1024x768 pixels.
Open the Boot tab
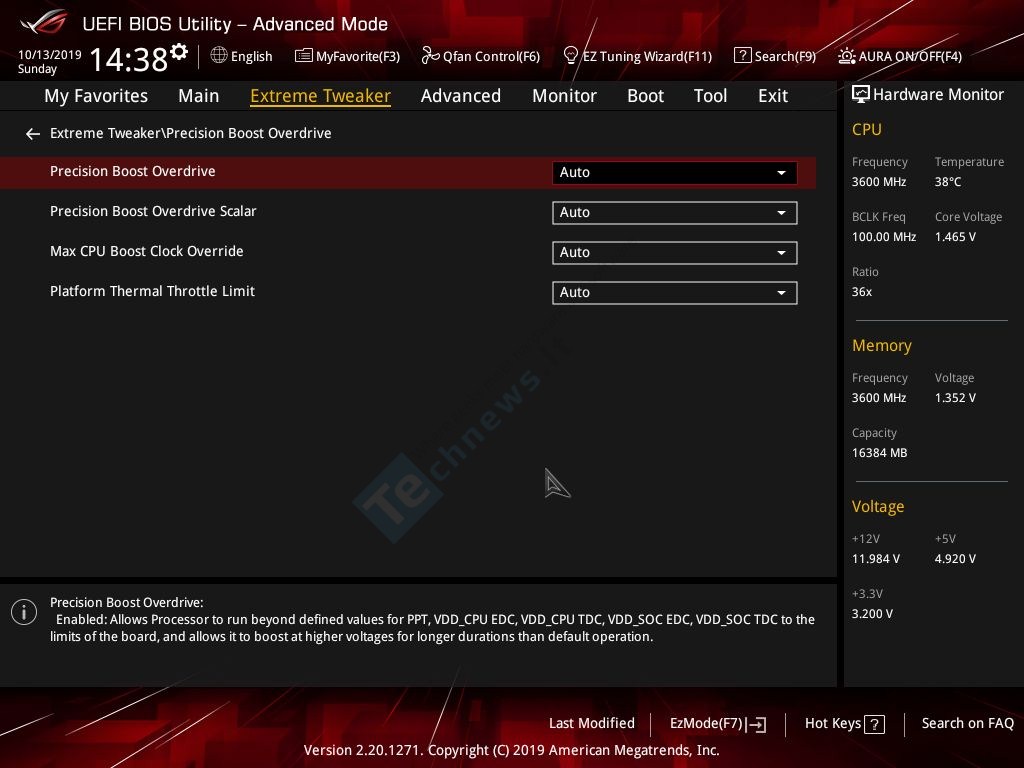[645, 96]
